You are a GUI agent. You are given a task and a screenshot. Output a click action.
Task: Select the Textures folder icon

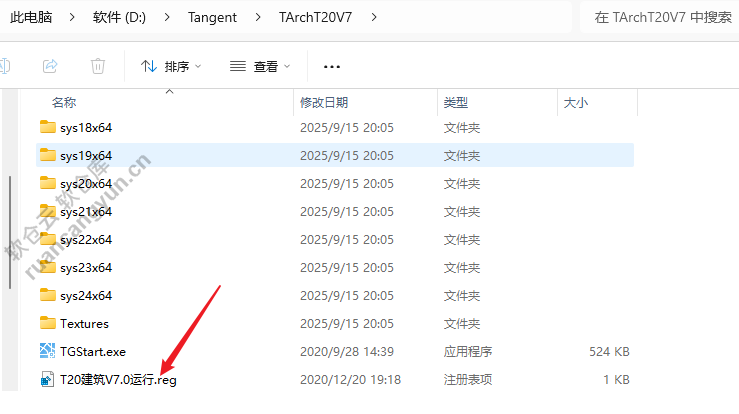(x=47, y=323)
